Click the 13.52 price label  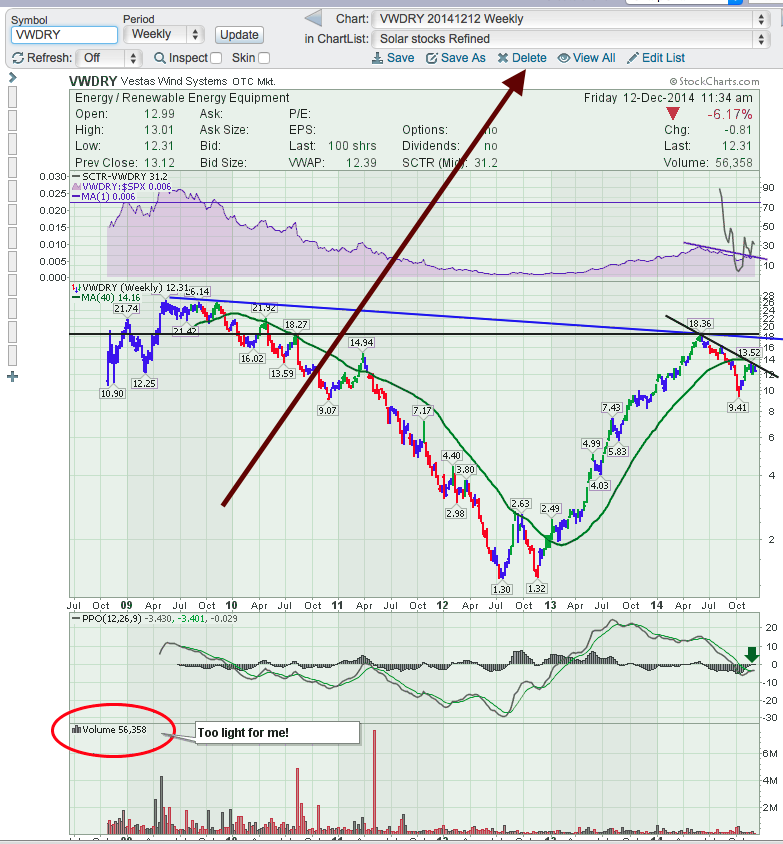tap(748, 353)
